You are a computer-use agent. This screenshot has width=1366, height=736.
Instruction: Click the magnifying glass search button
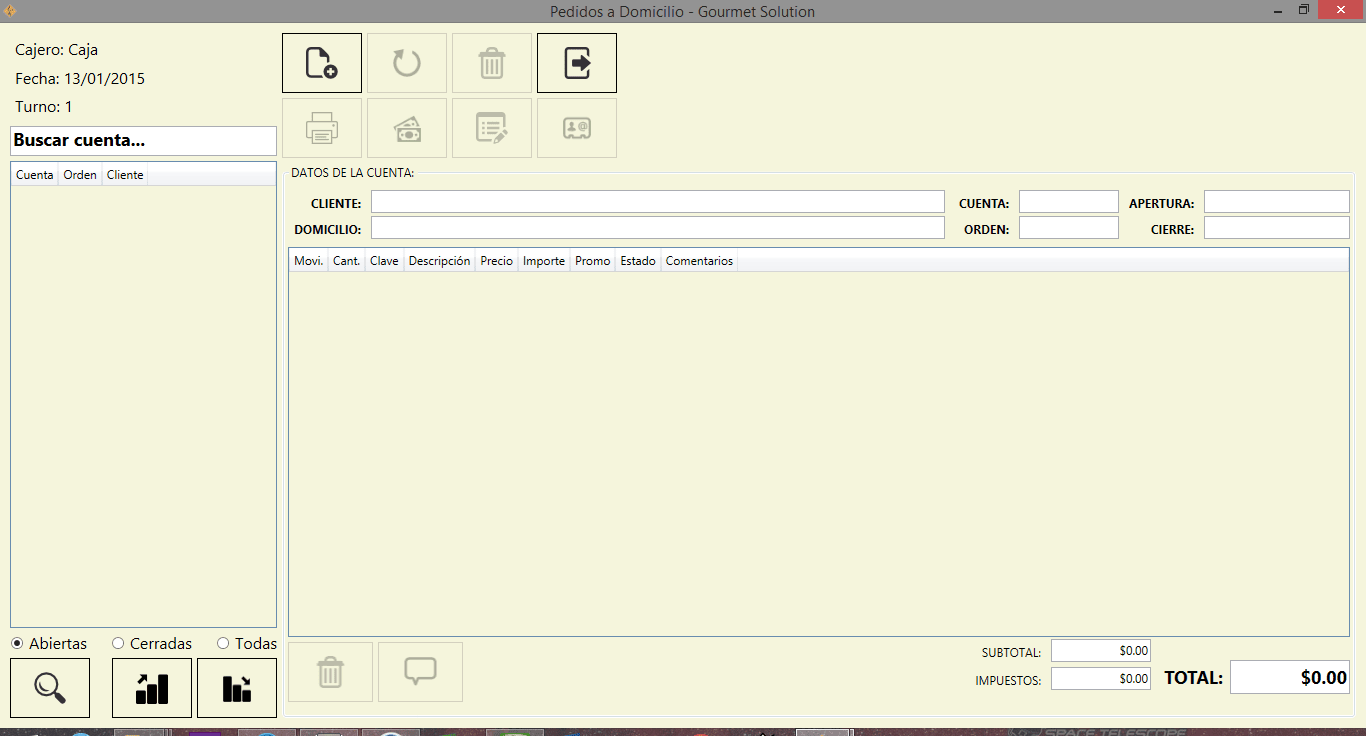[50, 688]
